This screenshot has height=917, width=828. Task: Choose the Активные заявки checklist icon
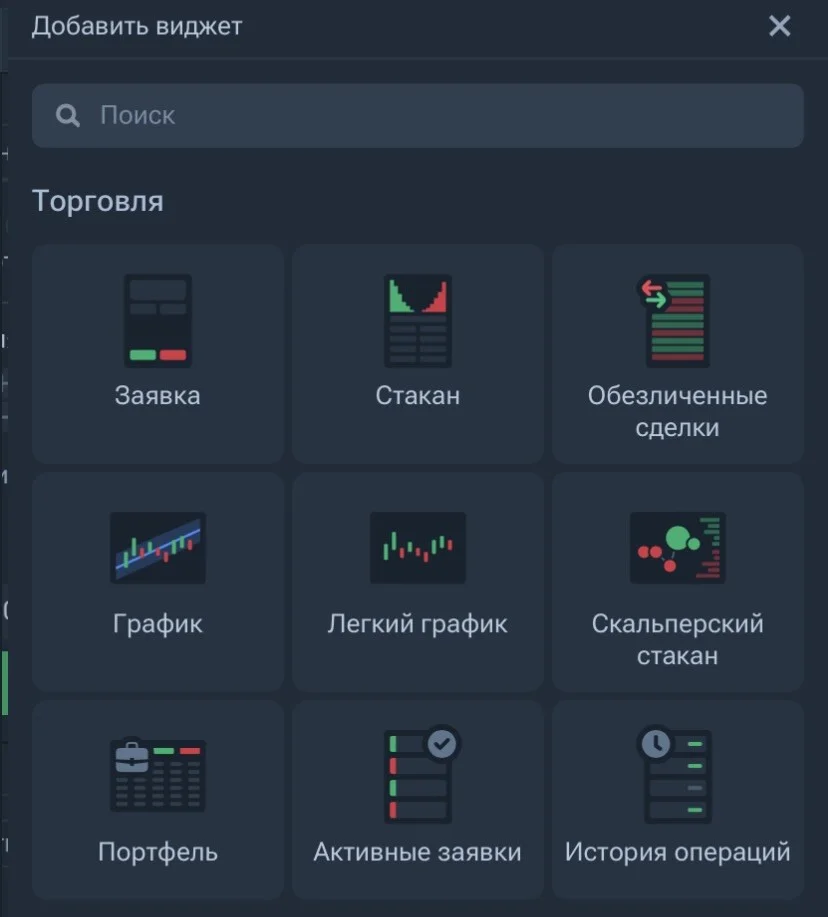click(x=421, y=774)
